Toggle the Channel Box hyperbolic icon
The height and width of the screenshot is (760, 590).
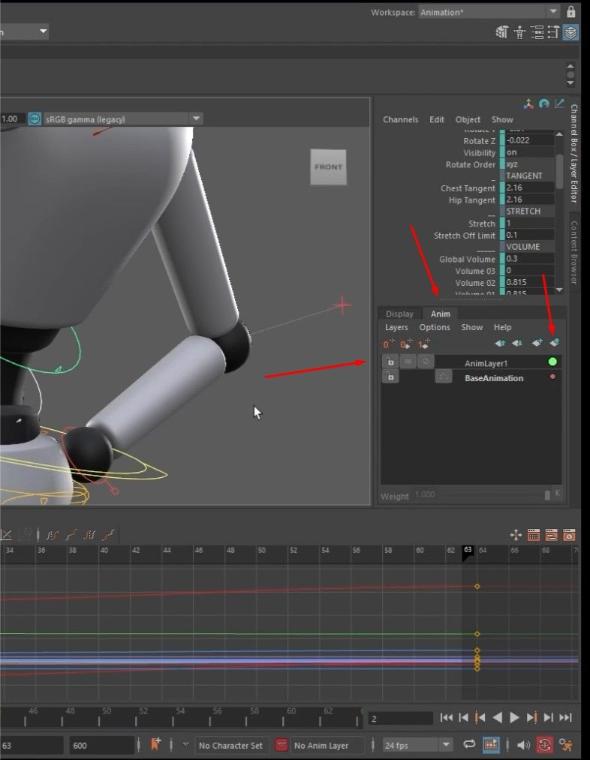pos(559,103)
